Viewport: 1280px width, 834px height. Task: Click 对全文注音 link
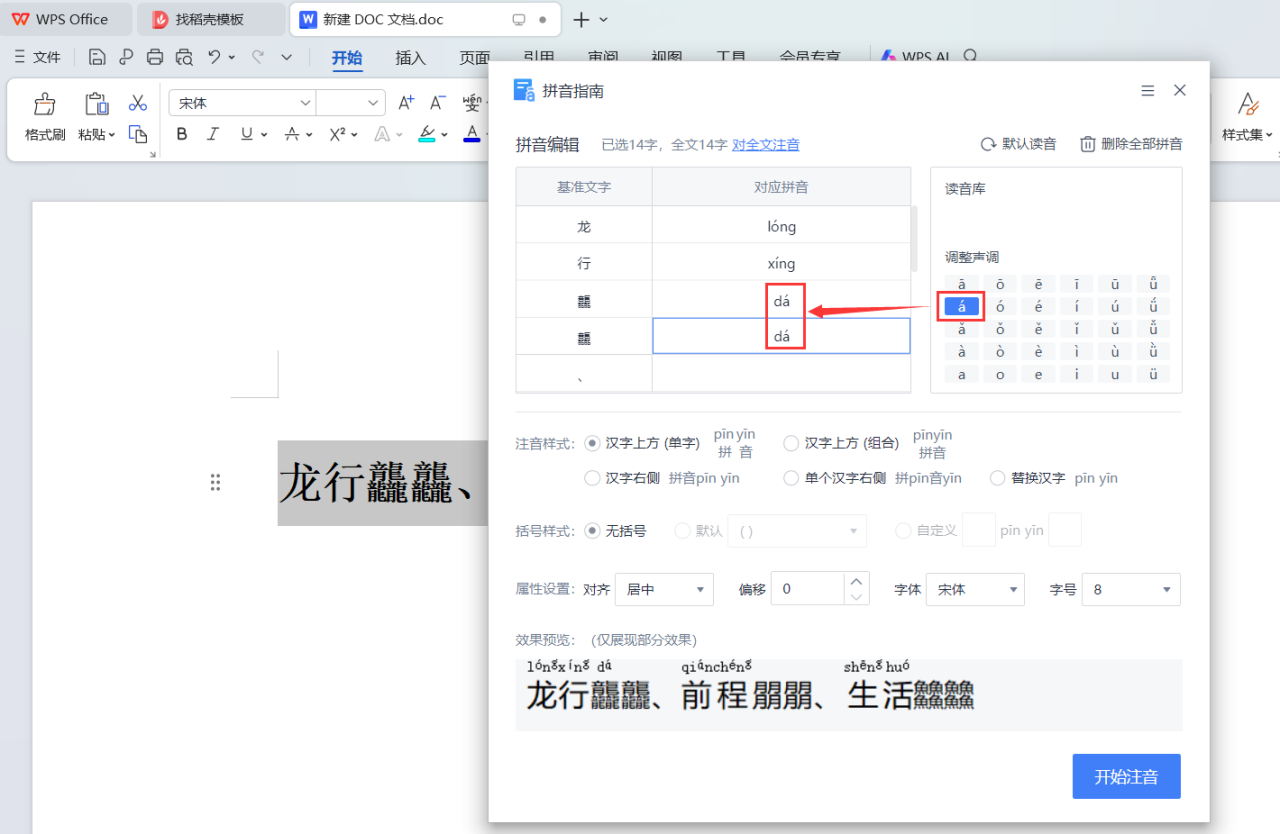click(766, 145)
